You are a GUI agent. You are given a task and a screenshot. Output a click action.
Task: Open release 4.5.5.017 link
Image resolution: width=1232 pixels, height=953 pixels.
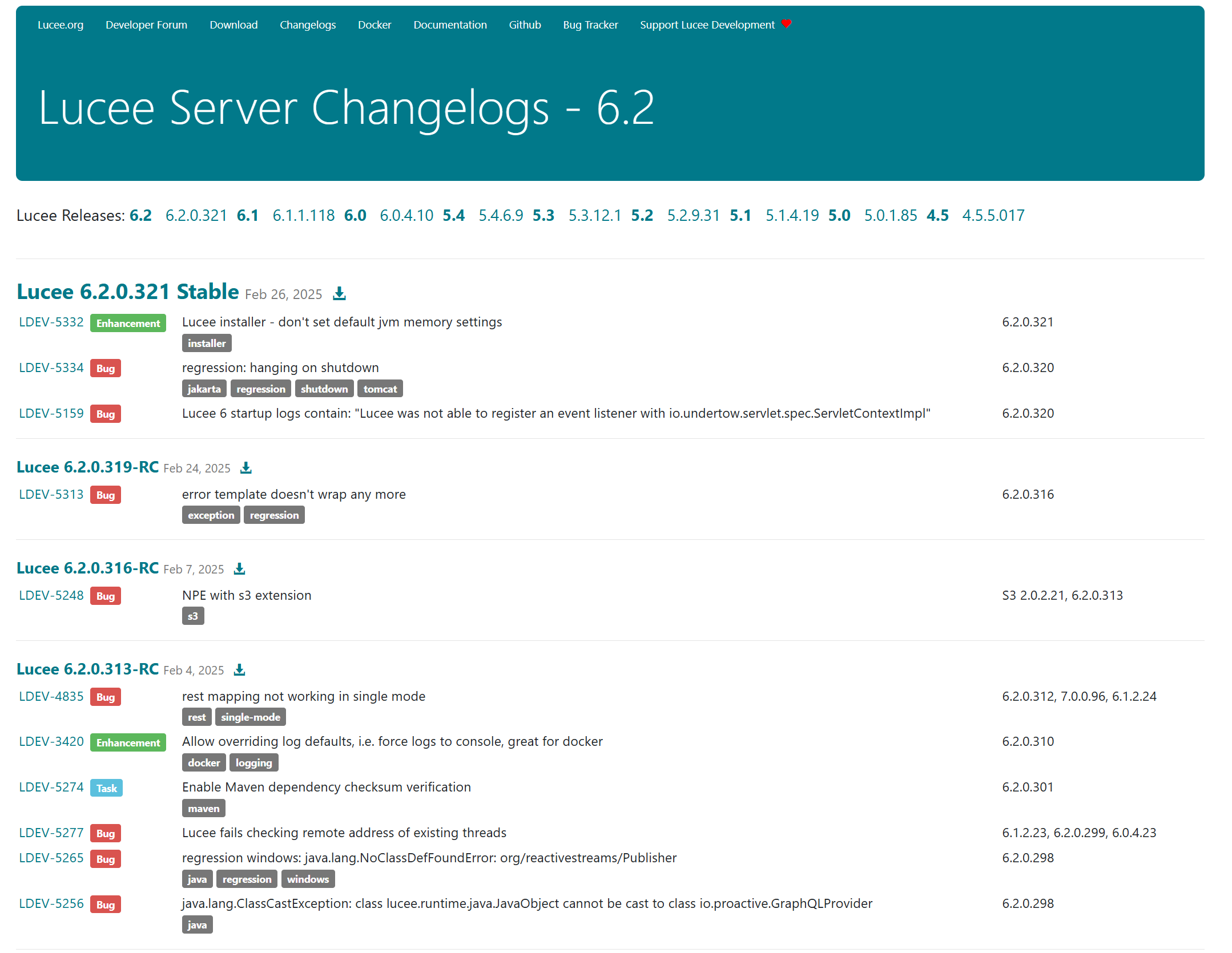pyautogui.click(x=993, y=216)
